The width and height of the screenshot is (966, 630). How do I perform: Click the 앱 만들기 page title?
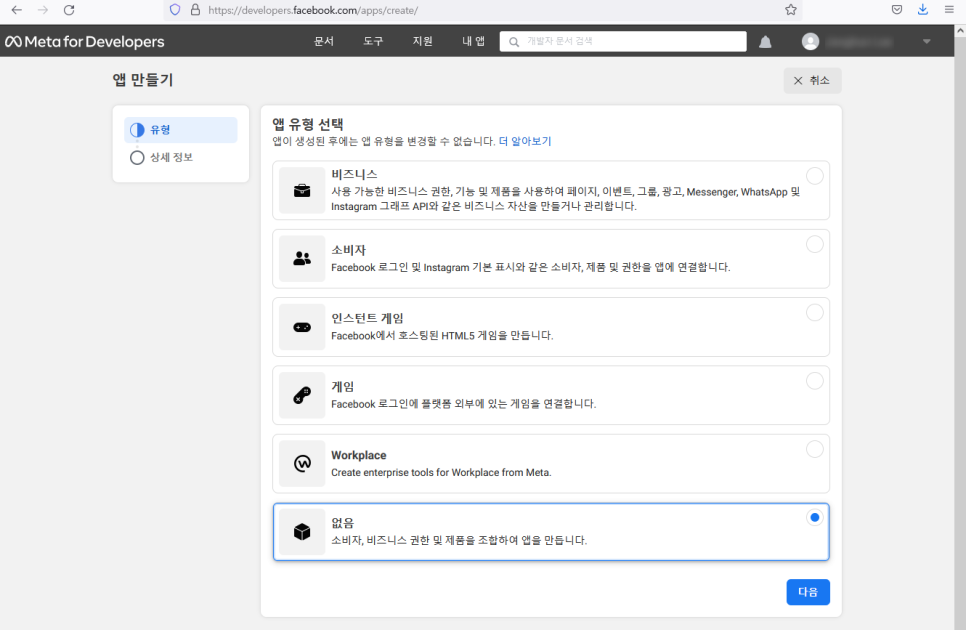[x=142, y=80]
